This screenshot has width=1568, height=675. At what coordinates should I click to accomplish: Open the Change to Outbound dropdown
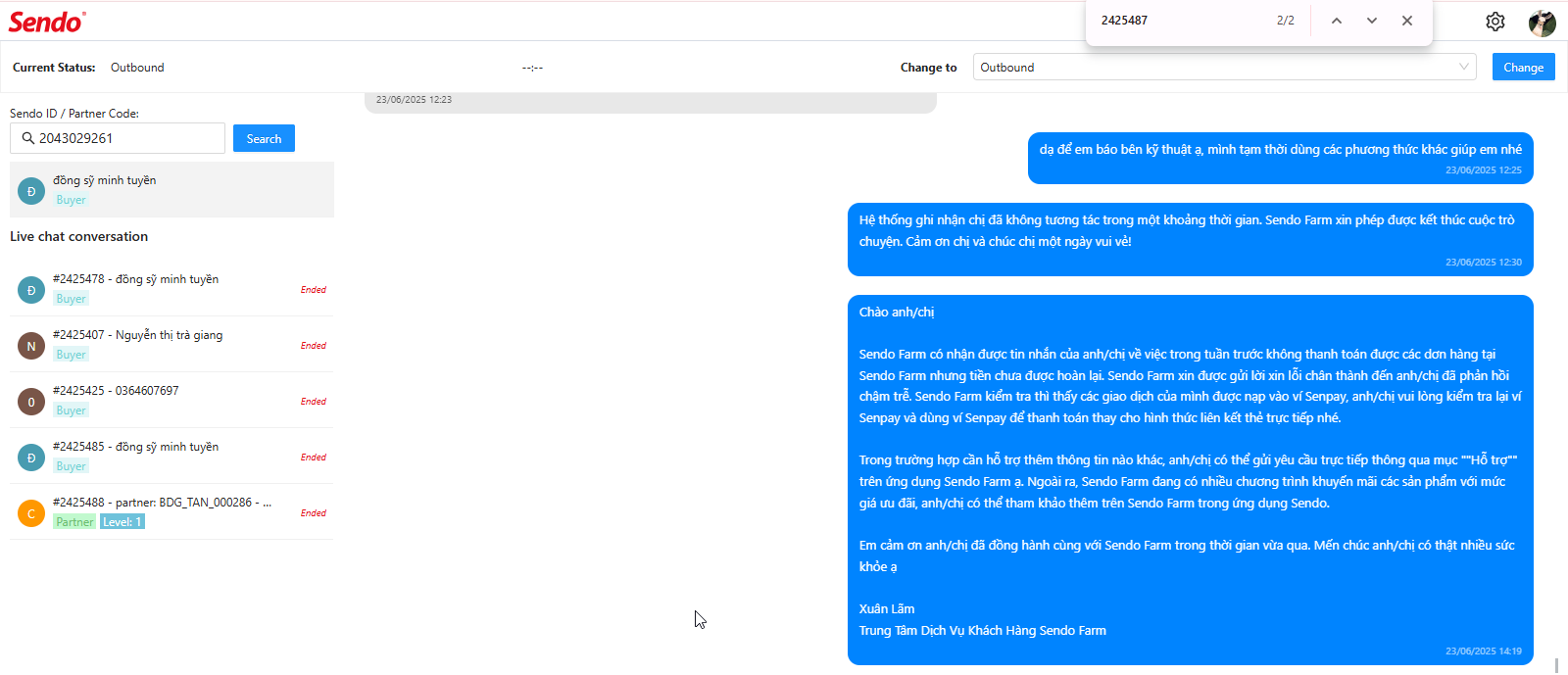click(1225, 68)
